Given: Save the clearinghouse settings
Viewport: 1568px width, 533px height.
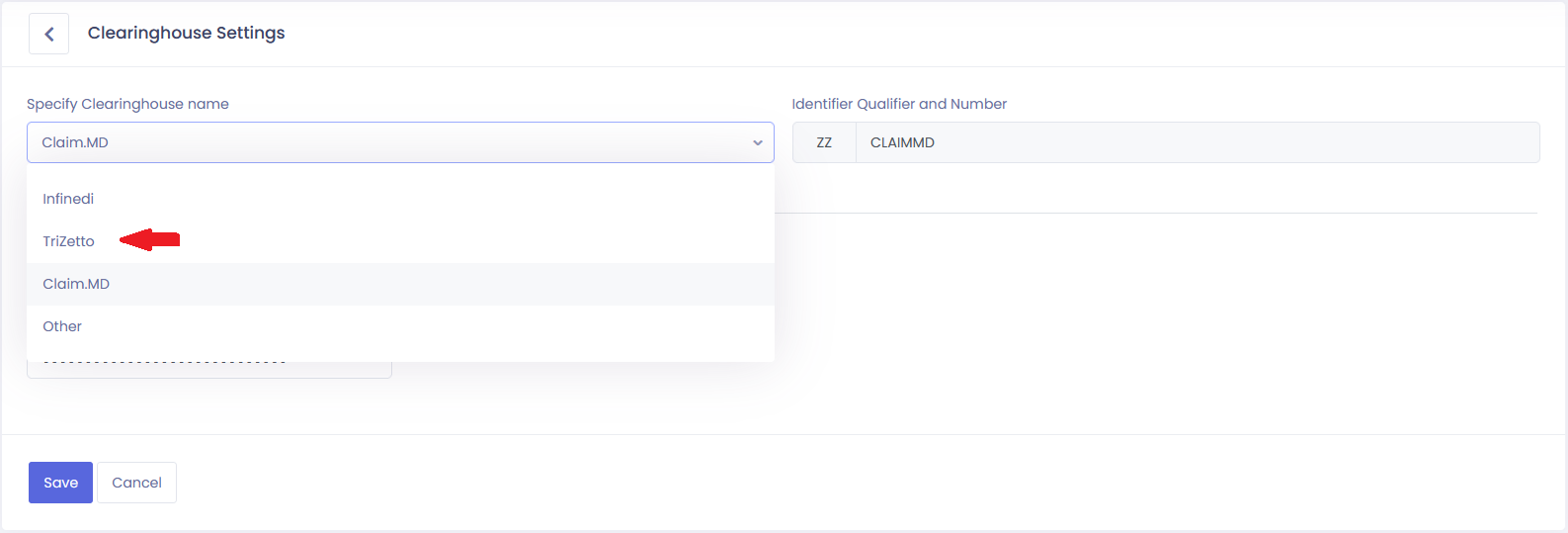Looking at the screenshot, I should coord(60,483).
